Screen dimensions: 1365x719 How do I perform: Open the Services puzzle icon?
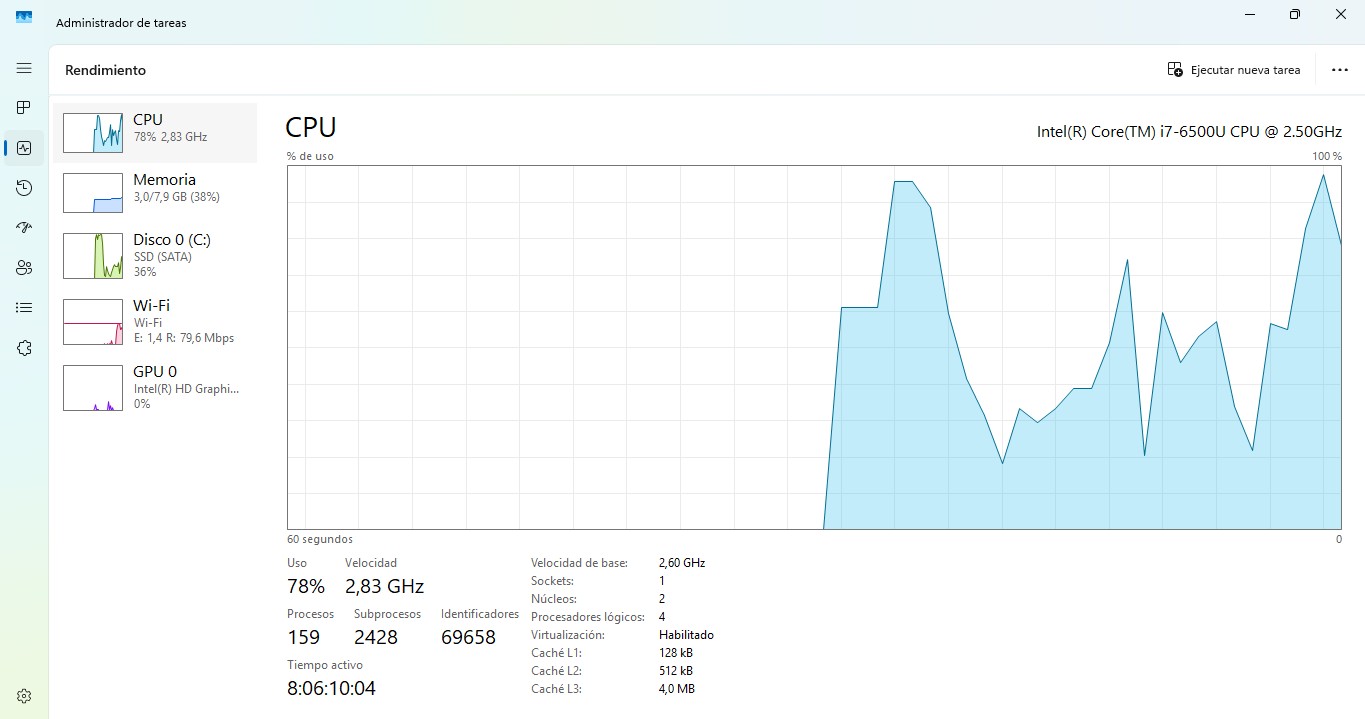[x=24, y=348]
